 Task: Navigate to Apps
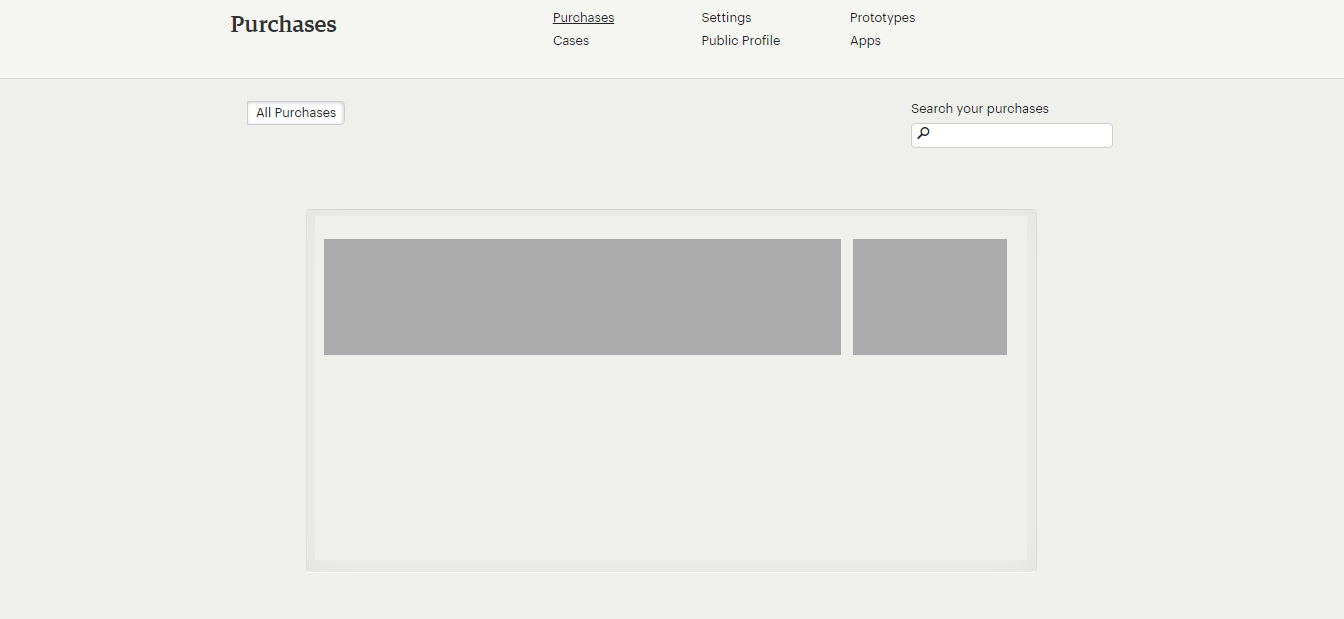[865, 41]
